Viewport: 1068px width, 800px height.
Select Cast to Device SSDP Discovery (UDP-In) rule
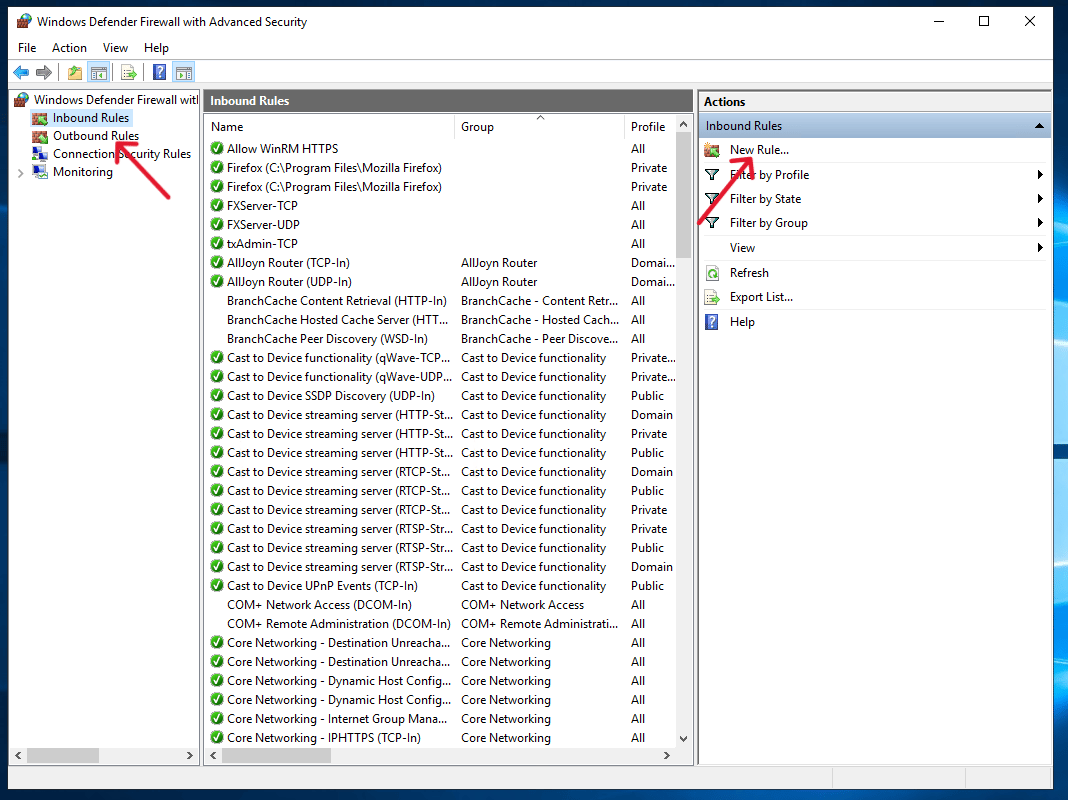tap(441, 396)
